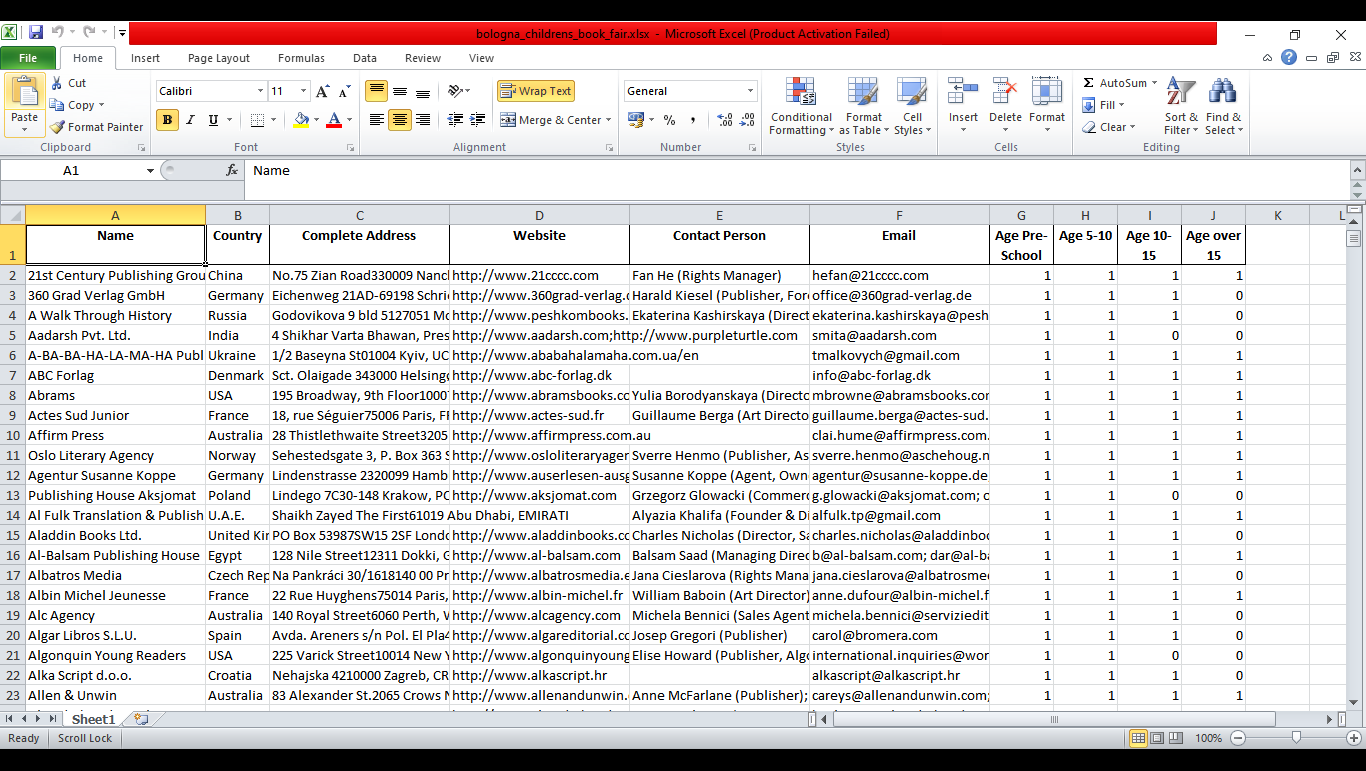
Task: Click the bottom align icon
Action: [x=423, y=91]
